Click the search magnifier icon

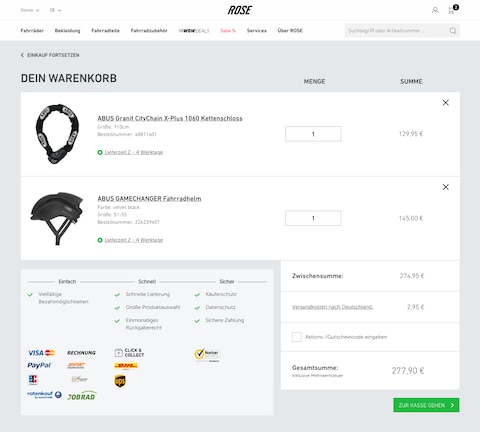(x=453, y=31)
